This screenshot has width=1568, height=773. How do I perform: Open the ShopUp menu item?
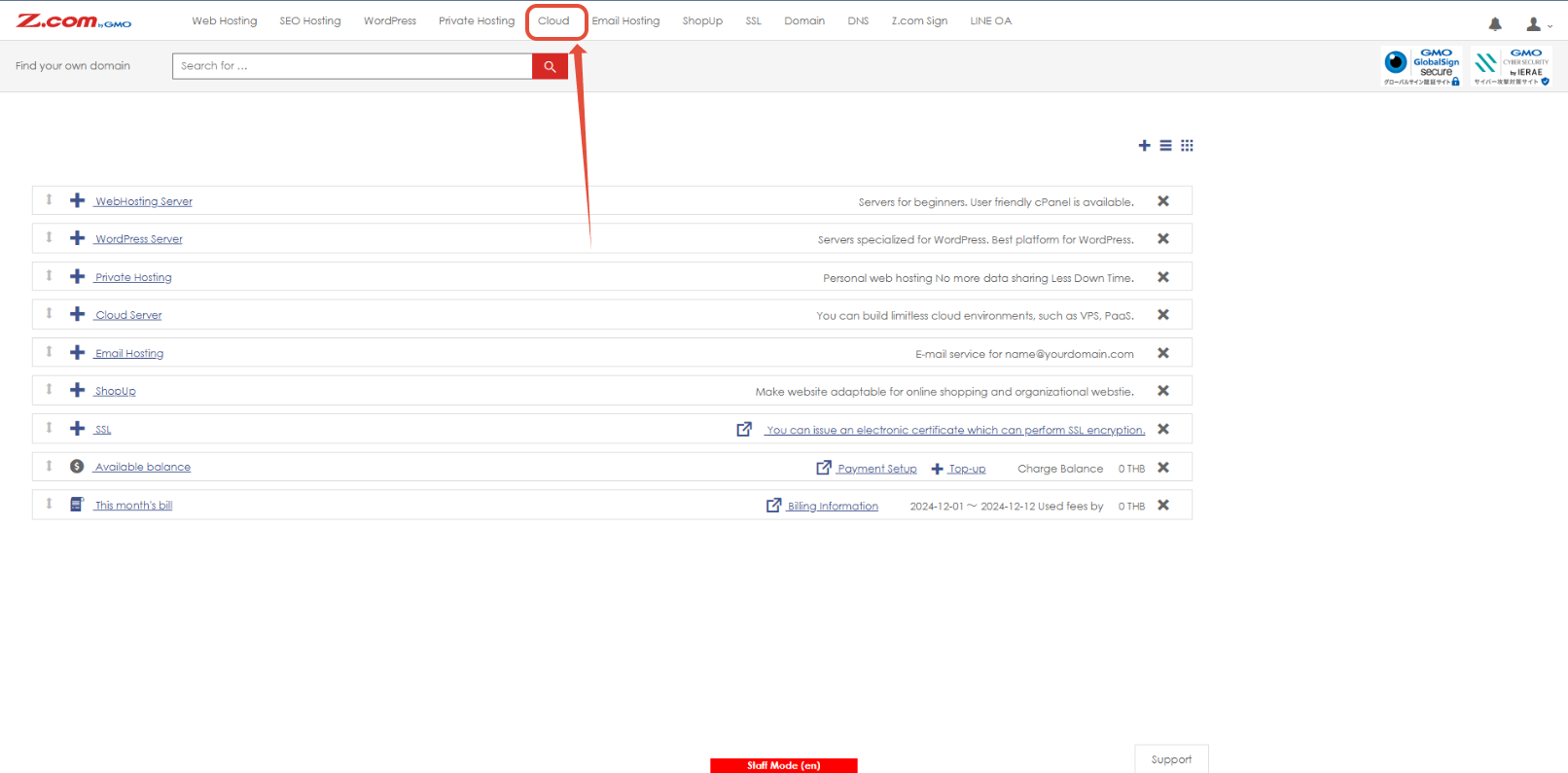pos(702,20)
